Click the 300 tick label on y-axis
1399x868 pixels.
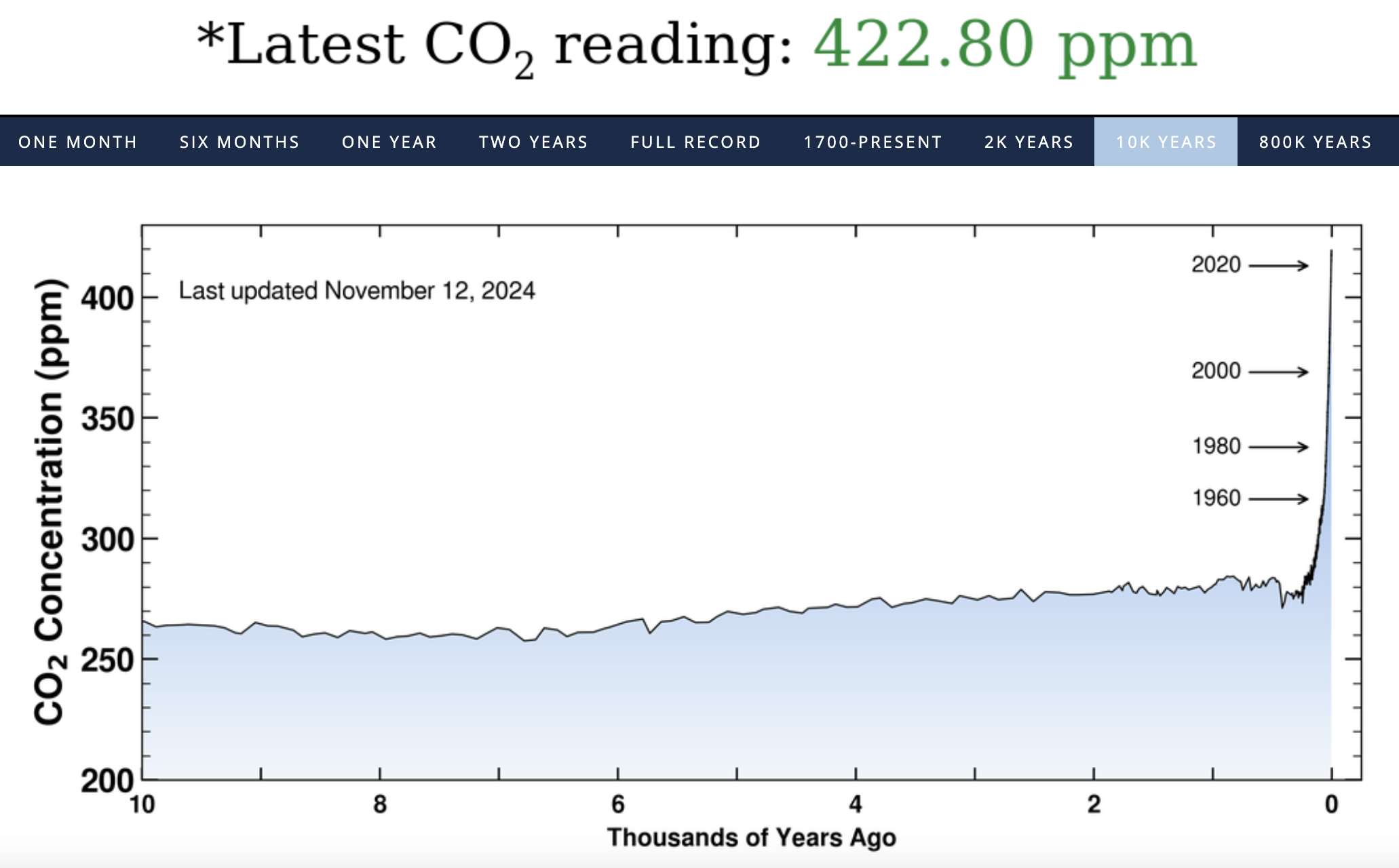click(107, 540)
